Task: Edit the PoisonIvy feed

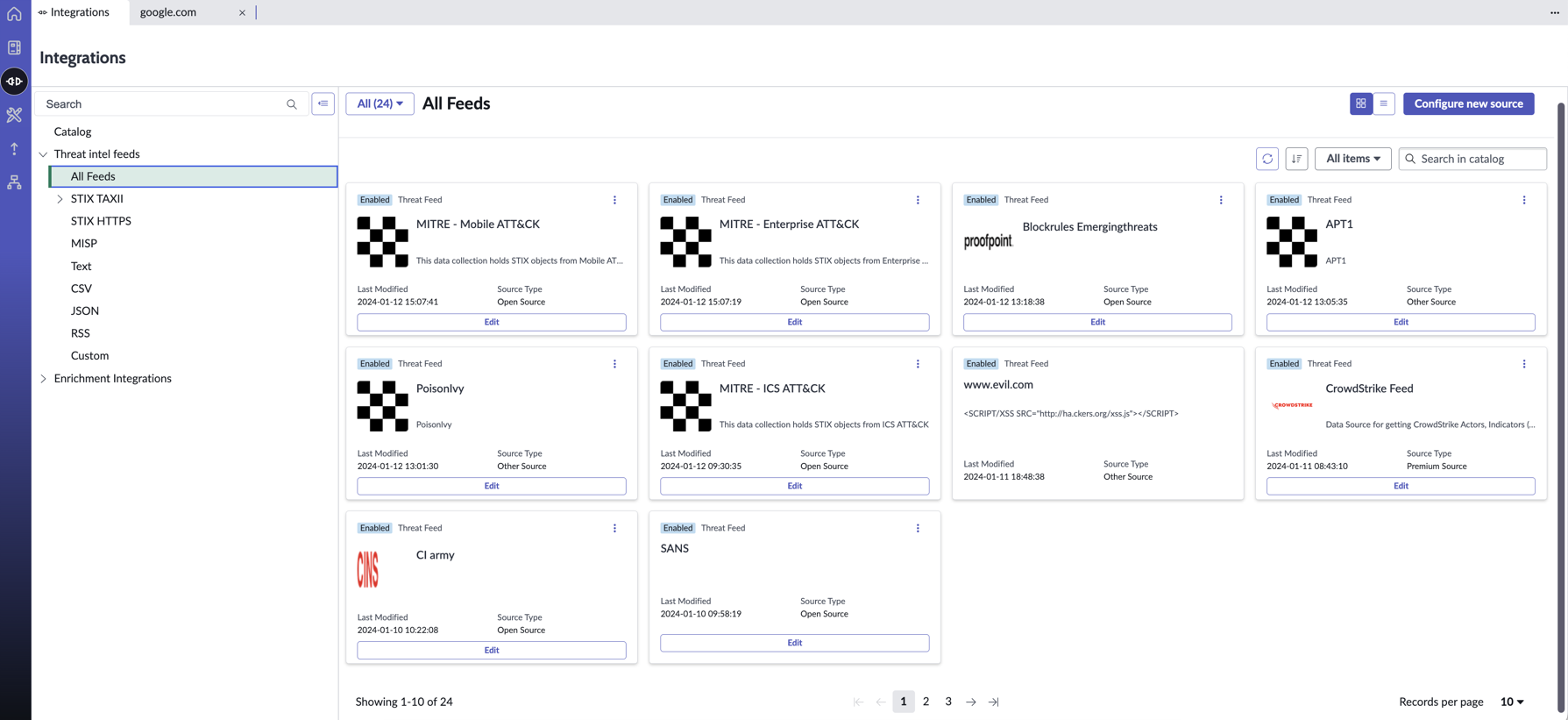Action: tap(492, 486)
